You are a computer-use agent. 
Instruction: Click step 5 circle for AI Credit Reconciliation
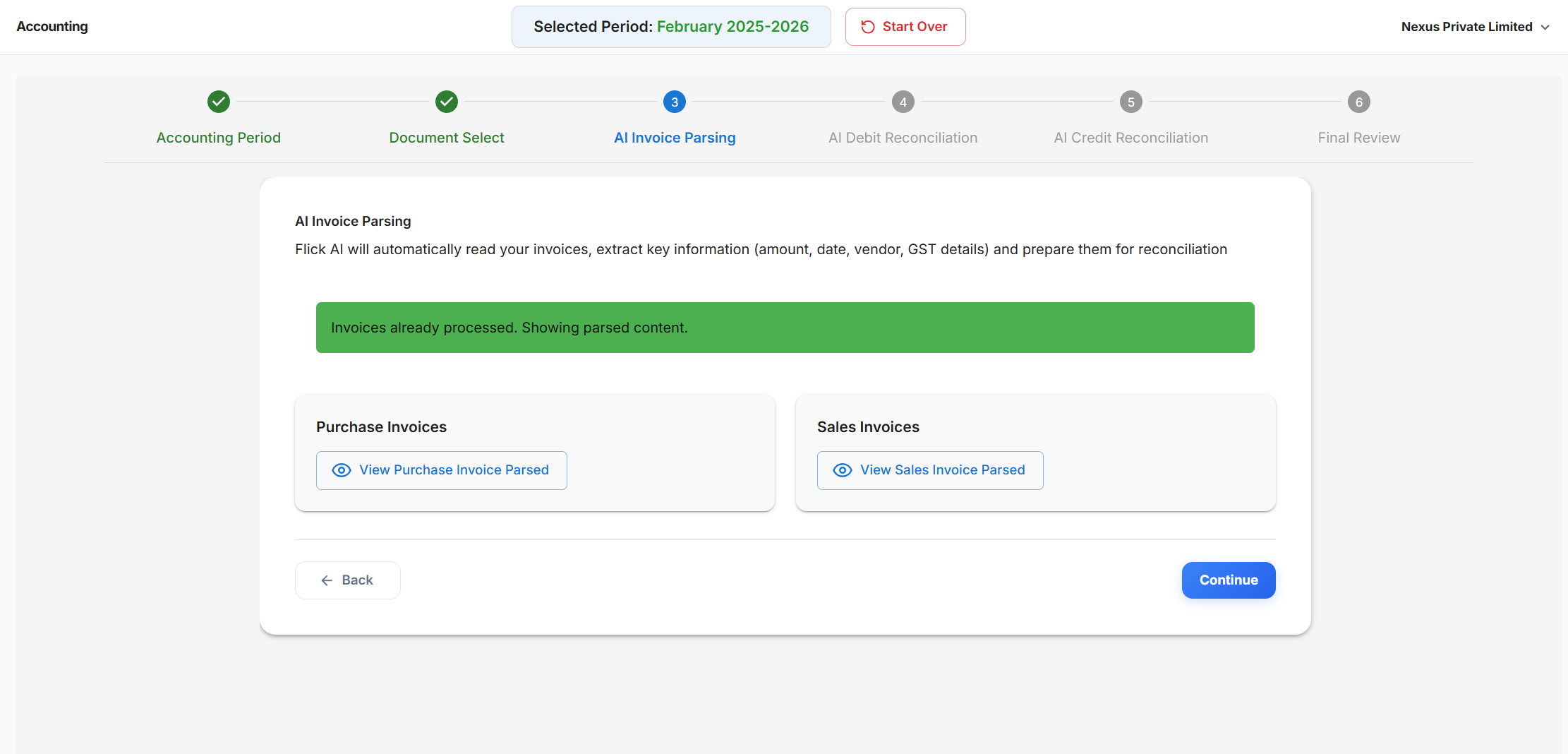[1131, 102]
